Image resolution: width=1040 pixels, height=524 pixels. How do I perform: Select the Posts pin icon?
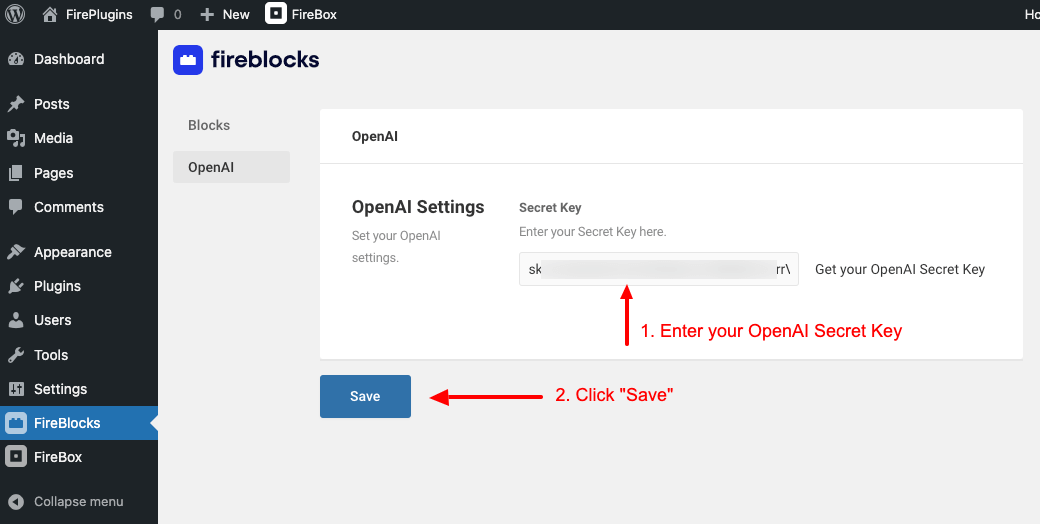pos(16,104)
